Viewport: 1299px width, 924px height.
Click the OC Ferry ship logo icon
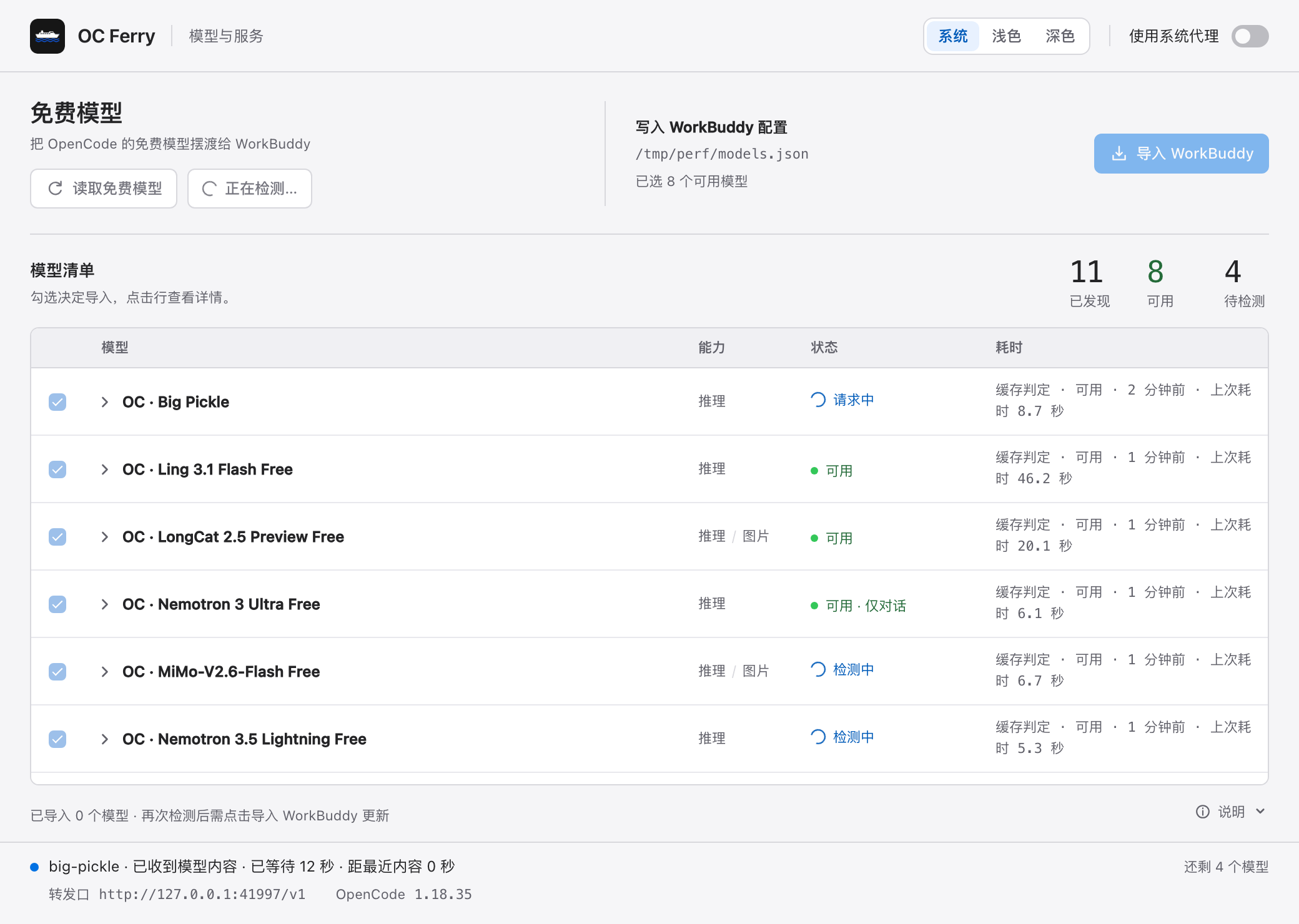[47, 36]
